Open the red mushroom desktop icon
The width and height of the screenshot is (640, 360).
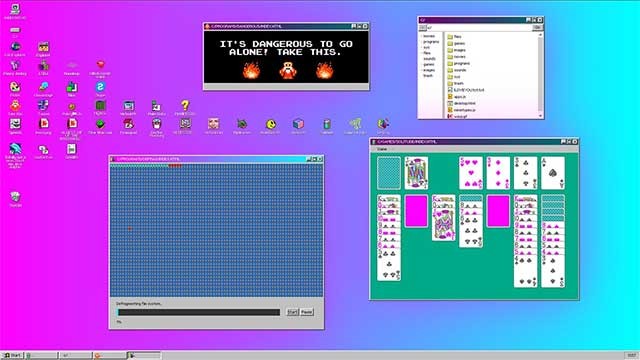tap(129, 123)
